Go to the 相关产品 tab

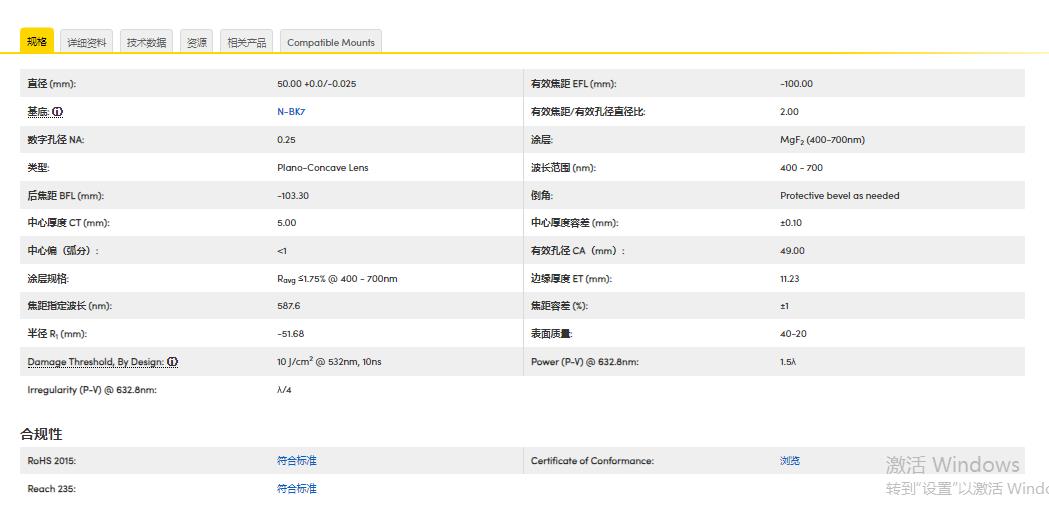247,42
